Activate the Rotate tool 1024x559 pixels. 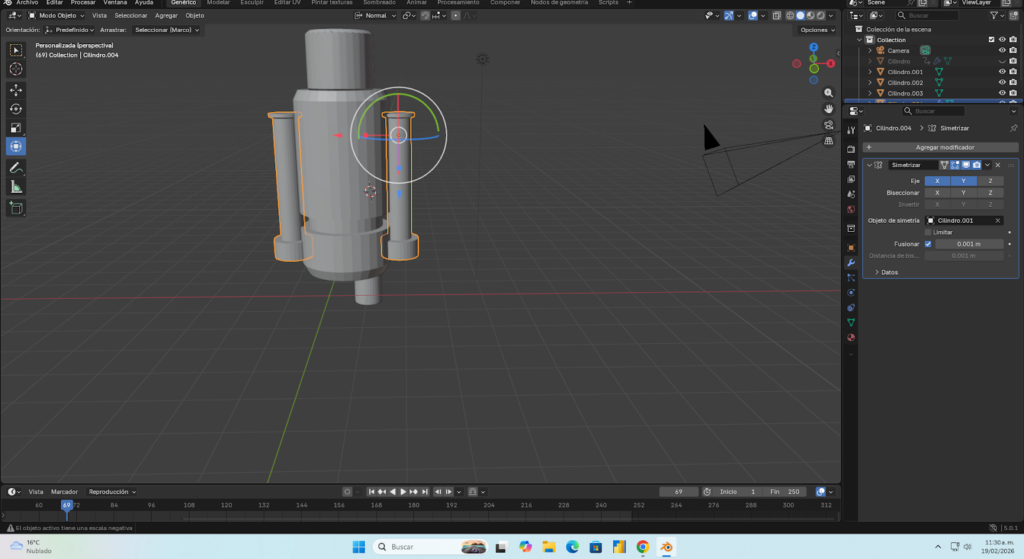[16, 108]
